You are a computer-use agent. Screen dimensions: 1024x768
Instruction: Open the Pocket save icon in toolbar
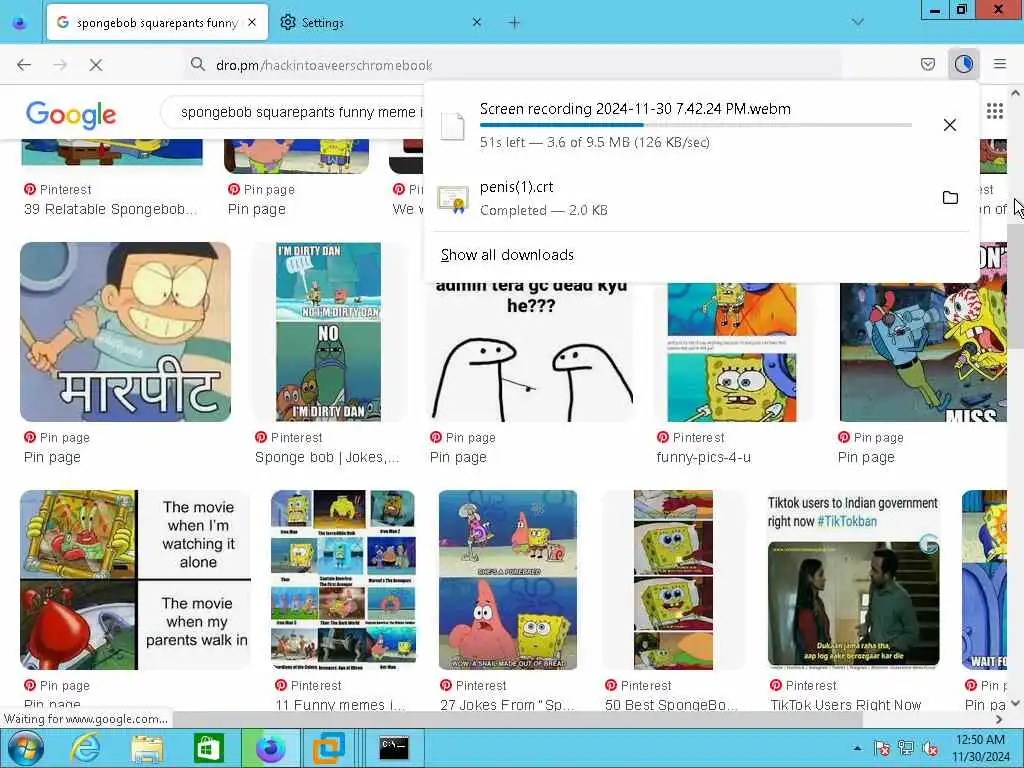pos(927,64)
